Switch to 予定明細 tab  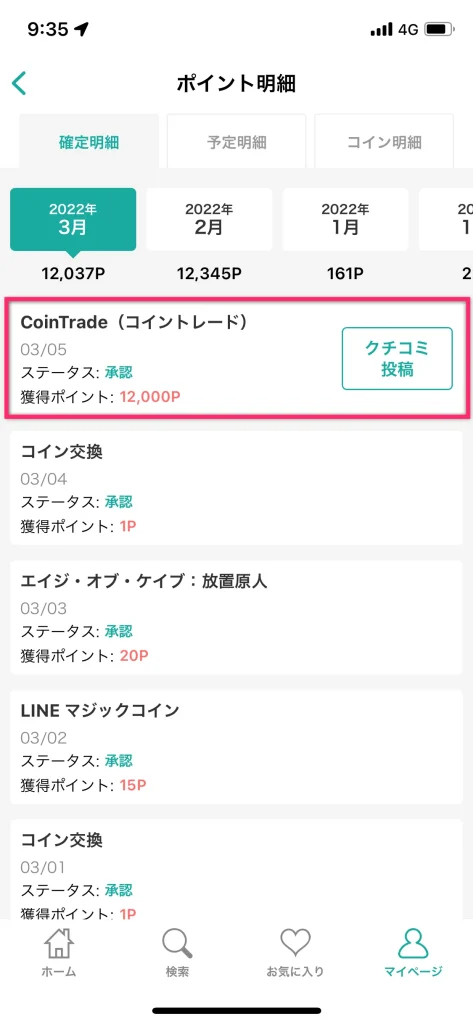click(x=236, y=142)
